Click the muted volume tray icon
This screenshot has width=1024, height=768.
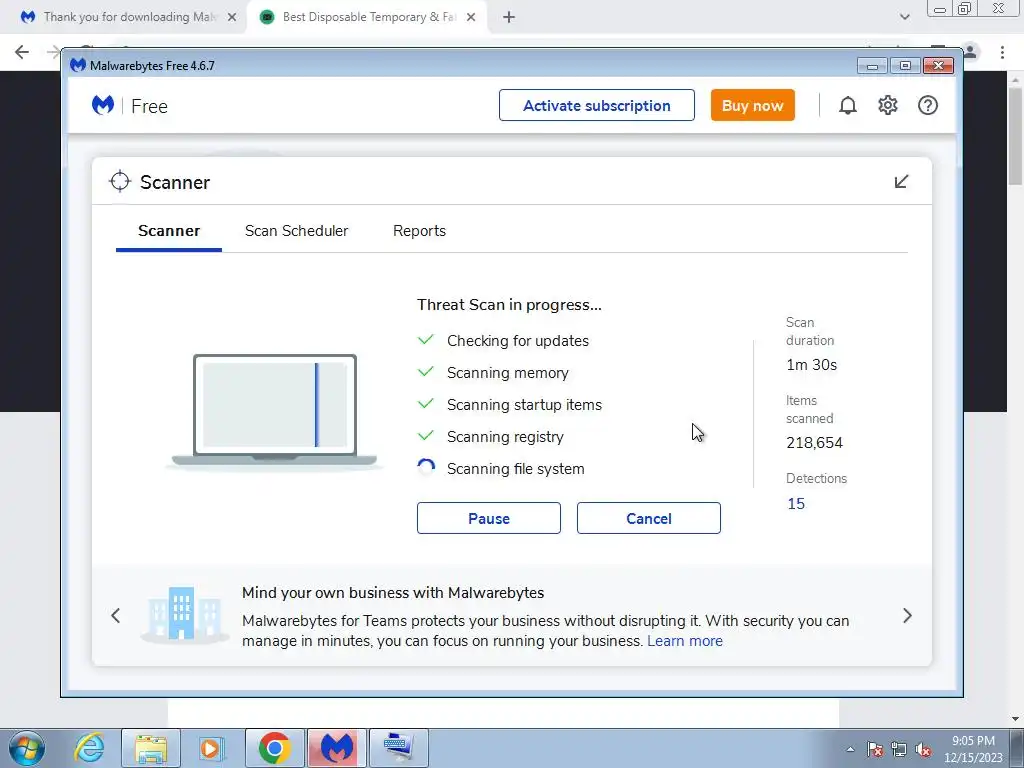[923, 750]
